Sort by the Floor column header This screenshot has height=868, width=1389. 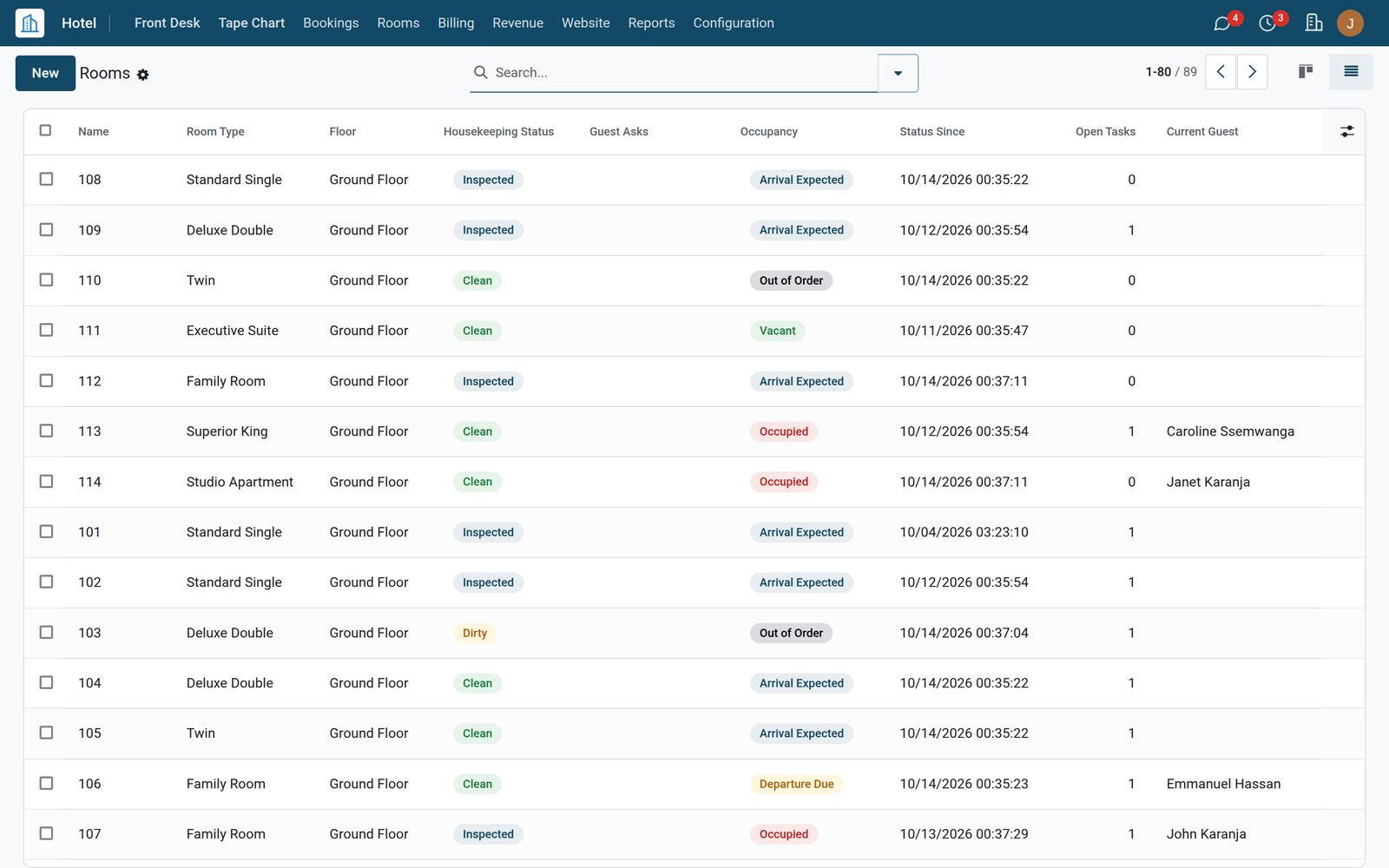(343, 132)
